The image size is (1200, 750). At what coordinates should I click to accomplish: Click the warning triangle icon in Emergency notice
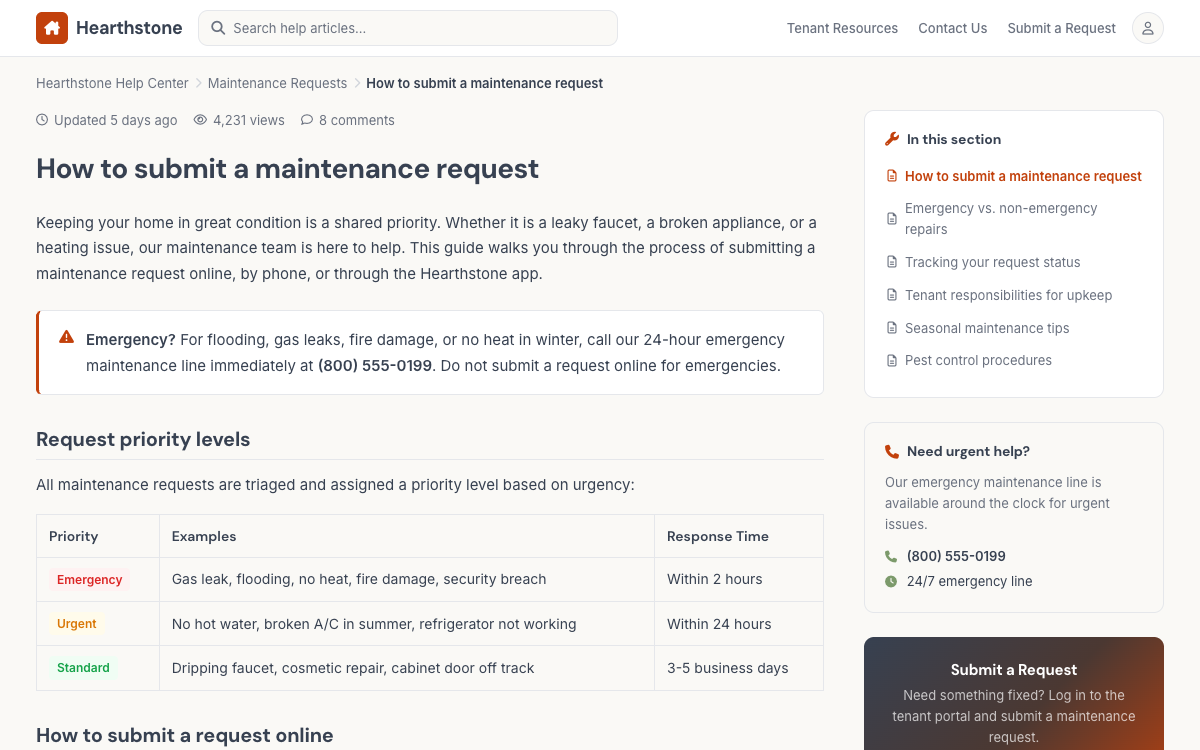pyautogui.click(x=66, y=337)
